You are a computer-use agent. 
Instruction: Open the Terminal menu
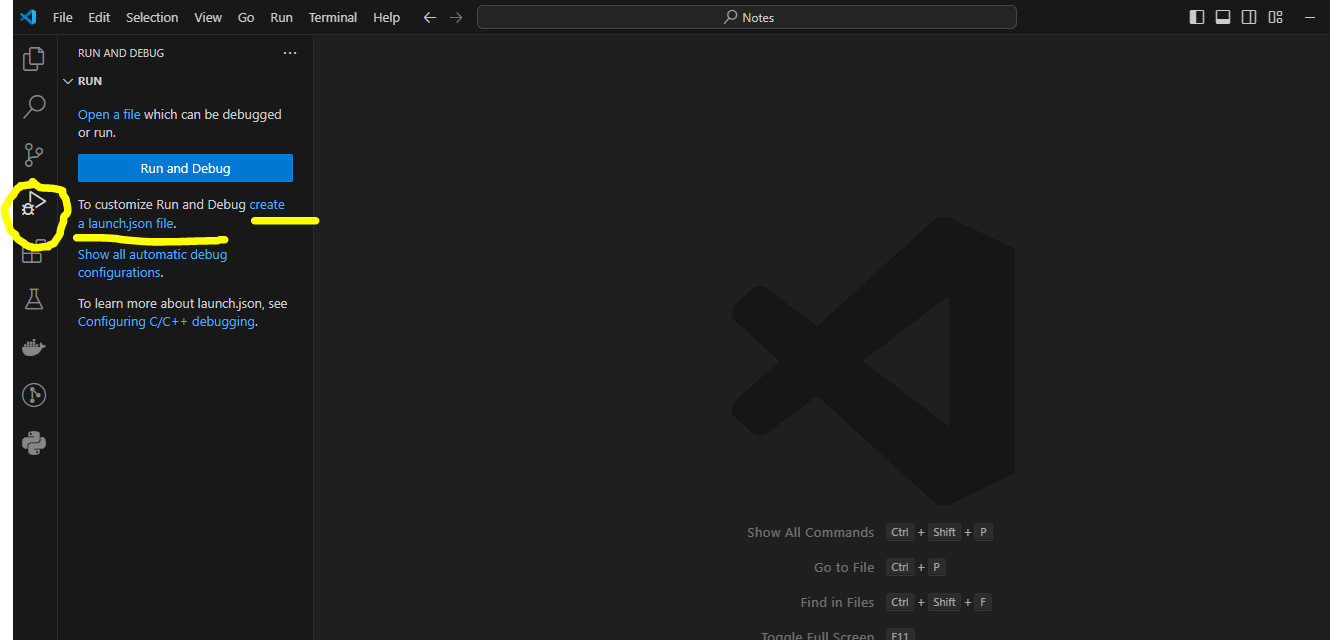coord(334,17)
